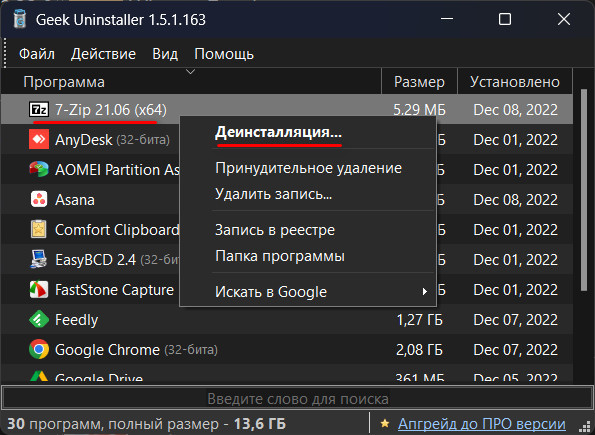This screenshot has width=595, height=435.
Task: Open the Файл menu
Action: pyautogui.click(x=37, y=54)
